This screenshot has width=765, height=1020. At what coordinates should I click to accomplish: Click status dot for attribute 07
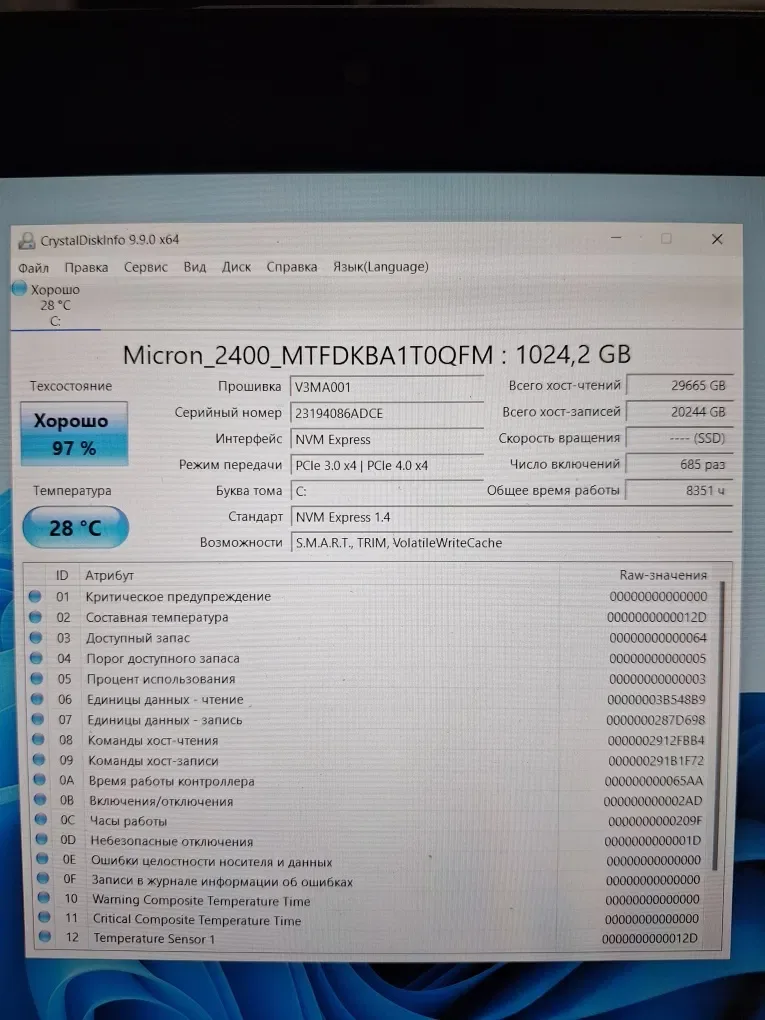coord(38,719)
